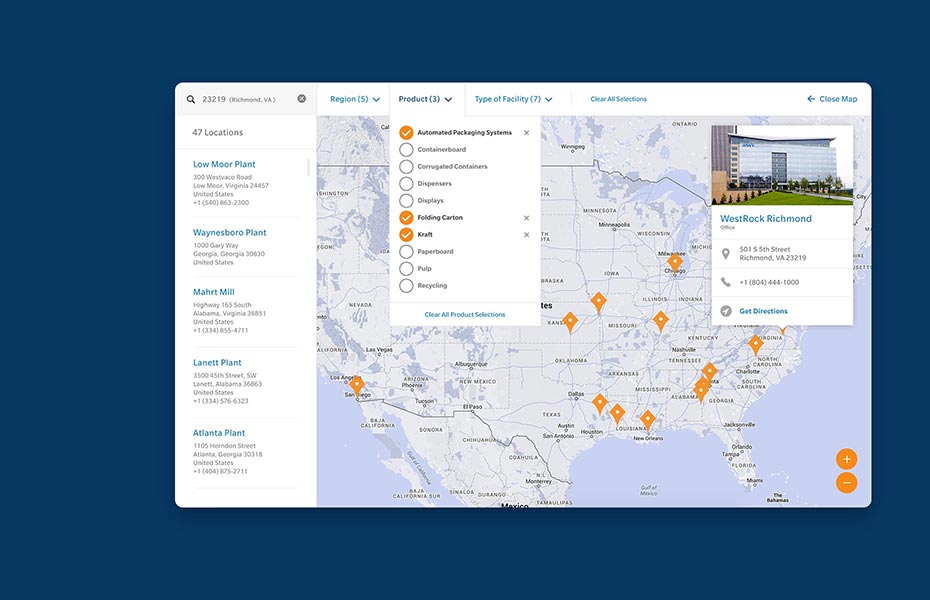The image size is (930, 600).
Task: Open the Type of Facility (7) dropdown
Action: pyautogui.click(x=513, y=99)
